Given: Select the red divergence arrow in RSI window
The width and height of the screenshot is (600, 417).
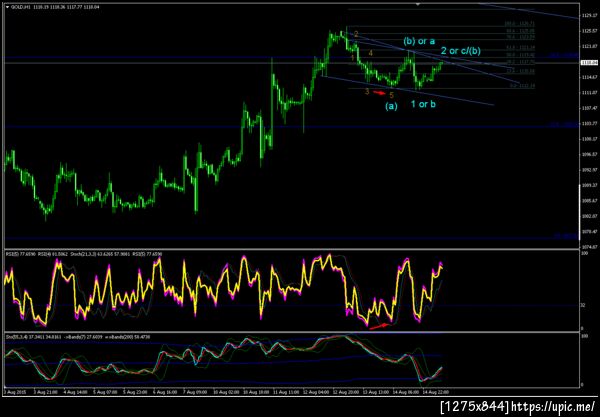Looking at the screenshot, I should (379, 326).
